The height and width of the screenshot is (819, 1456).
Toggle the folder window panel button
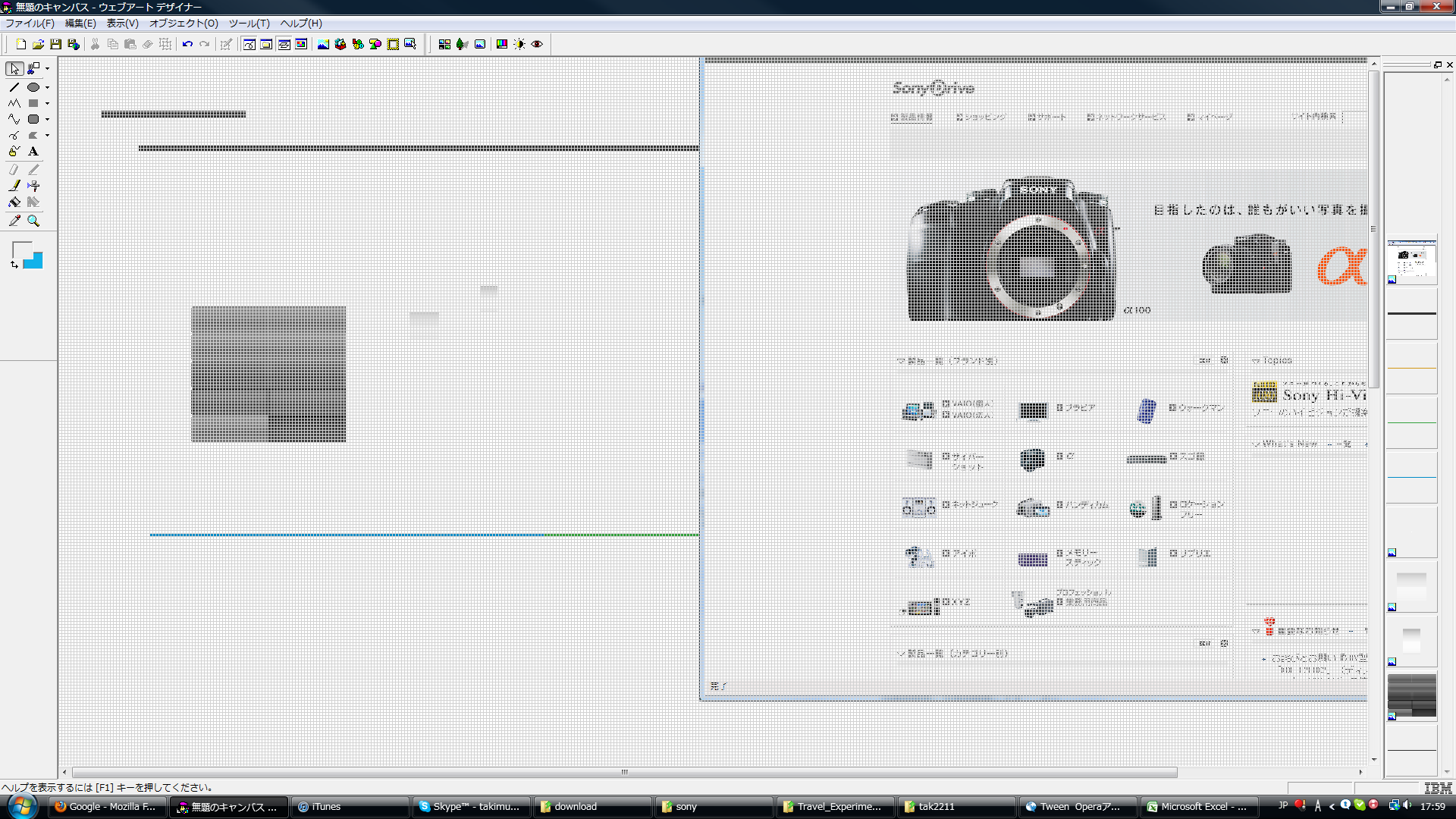[266, 44]
